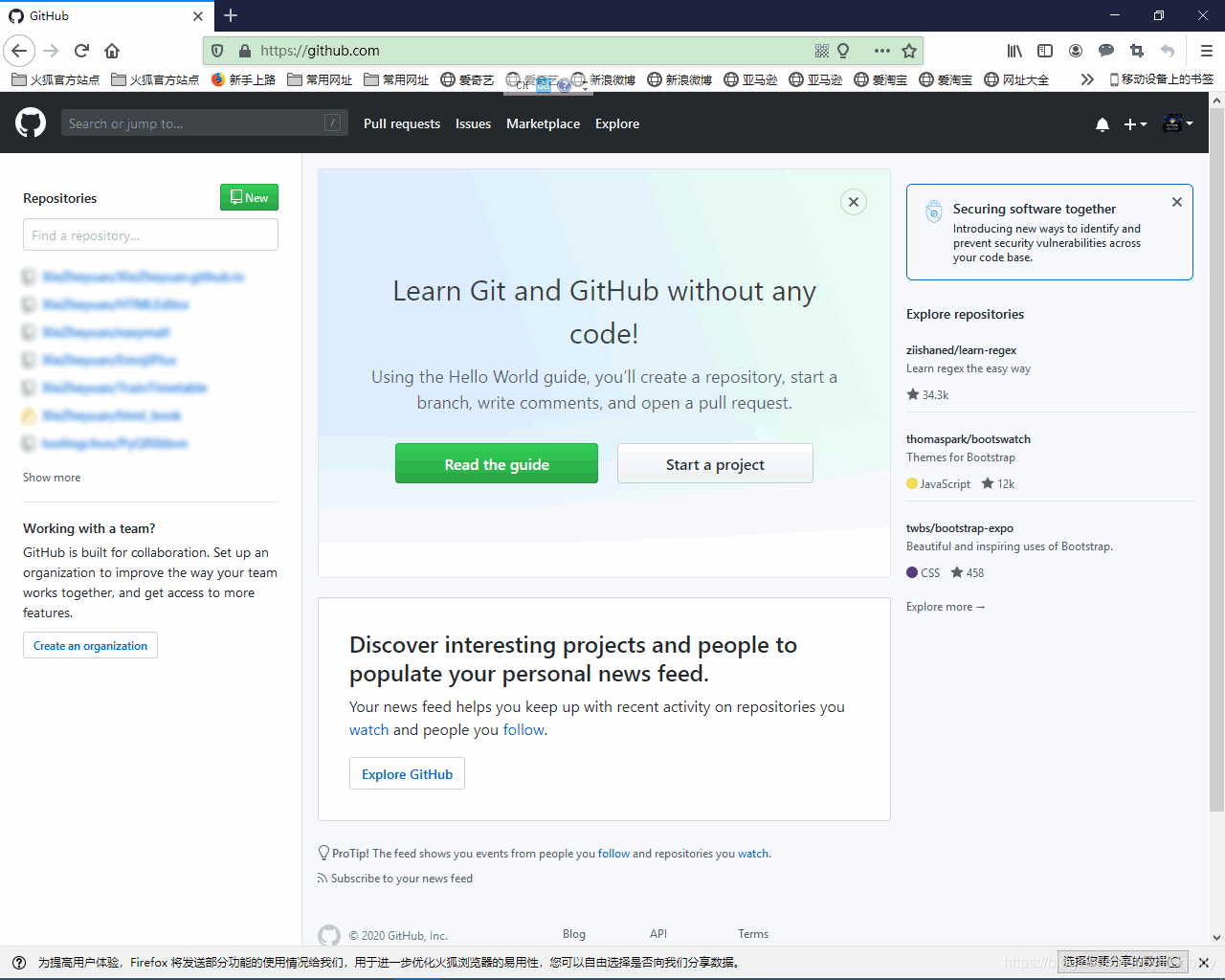Image resolution: width=1225 pixels, height=980 pixels.
Task: Click the follow link in news feed text
Action: point(523,729)
